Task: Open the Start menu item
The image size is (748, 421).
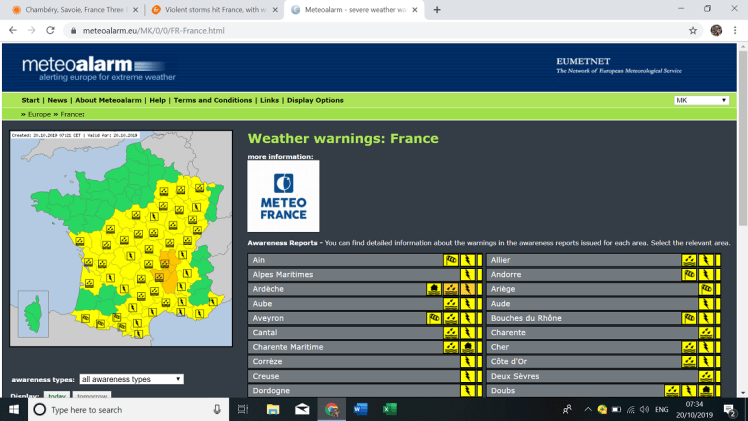Action: [x=31, y=100]
